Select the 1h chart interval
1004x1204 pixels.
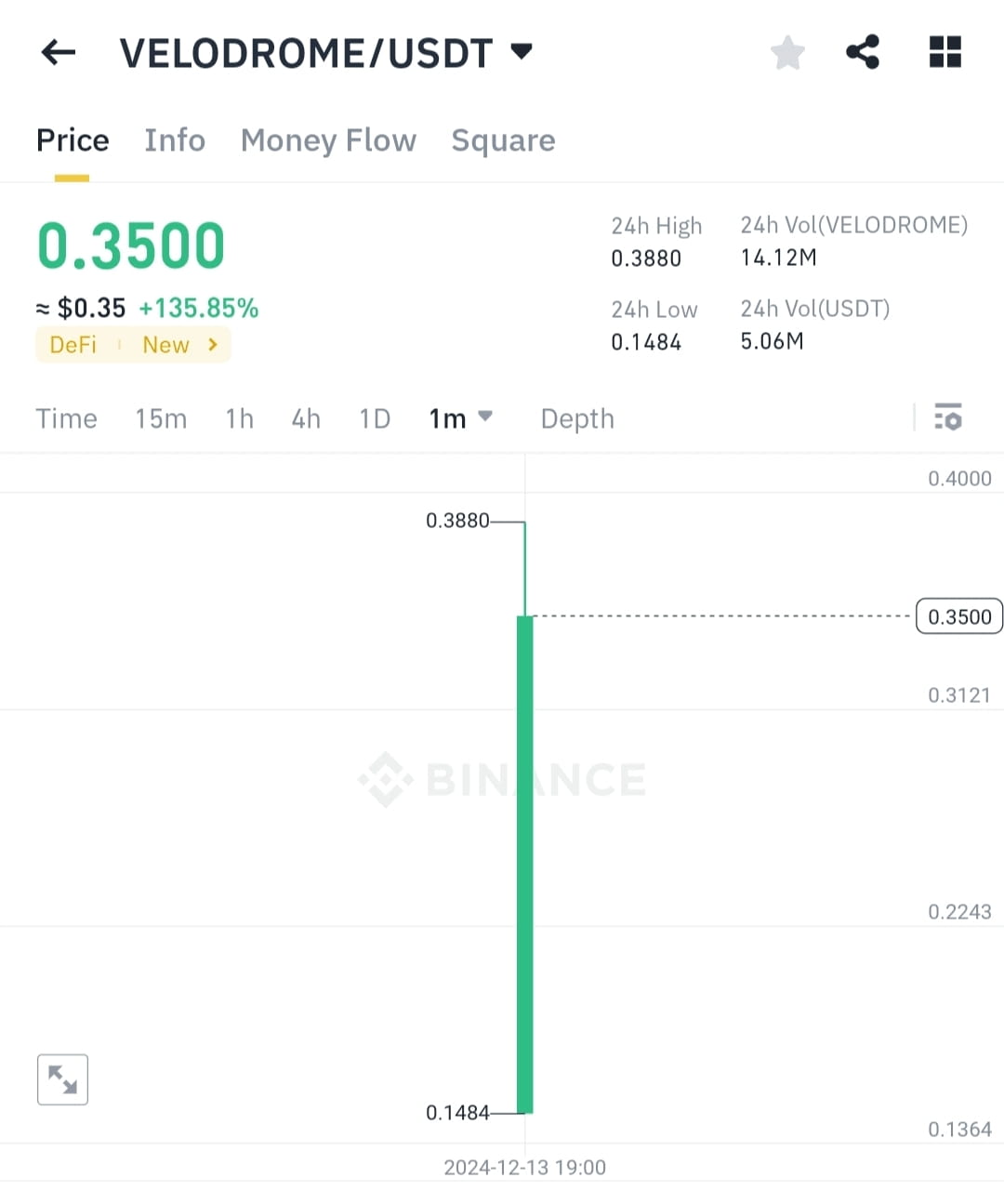point(239,418)
